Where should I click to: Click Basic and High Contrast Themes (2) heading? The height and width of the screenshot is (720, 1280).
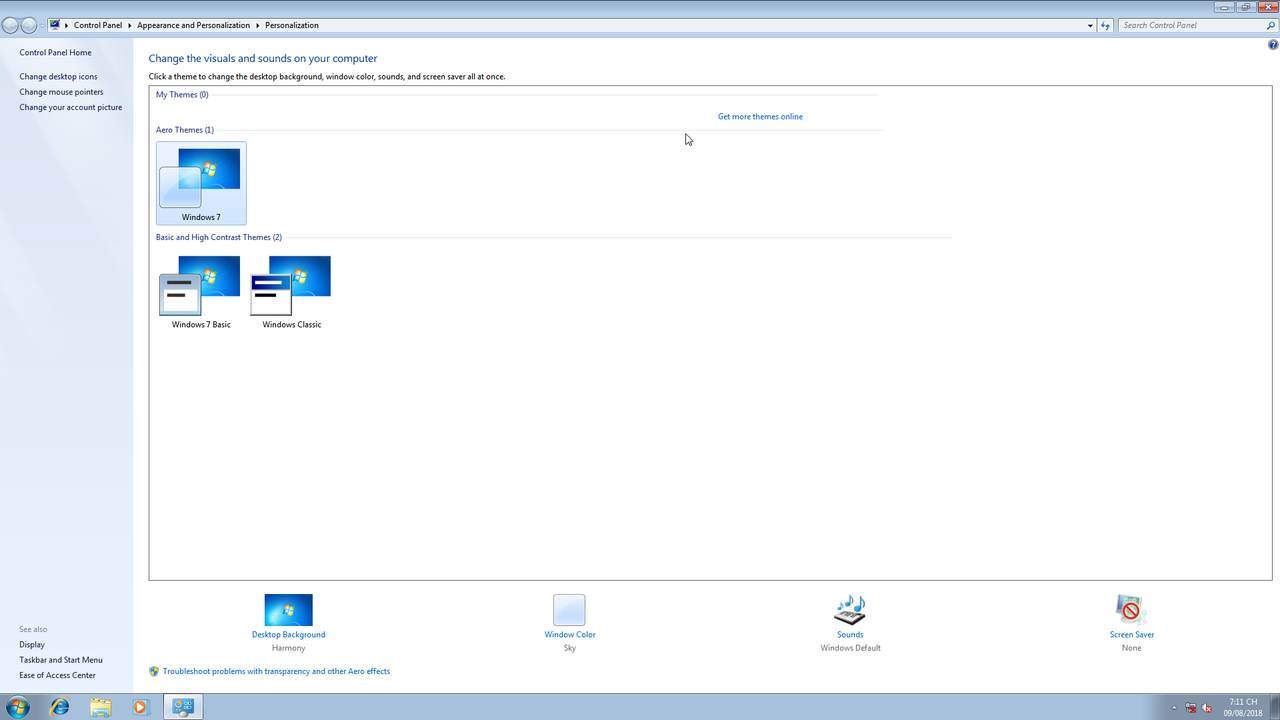click(219, 238)
